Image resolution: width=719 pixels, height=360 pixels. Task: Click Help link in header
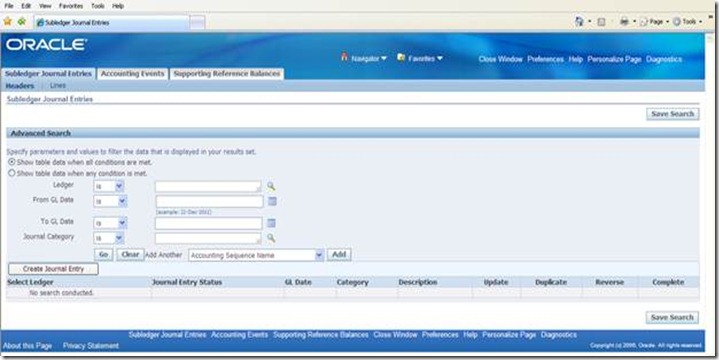[x=575, y=59]
